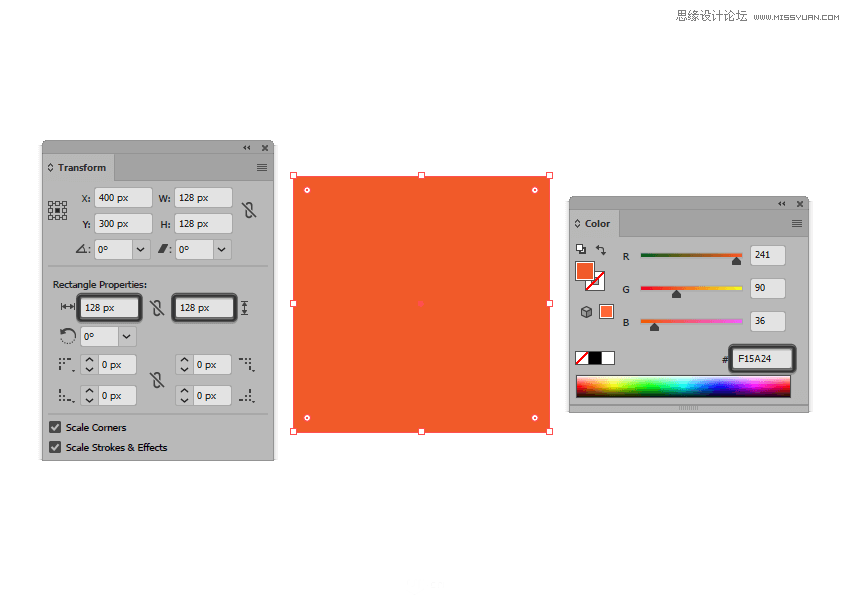Viewport: 850px width, 600px height.
Task: Toggle the link corner radius values icon
Action: [x=156, y=380]
